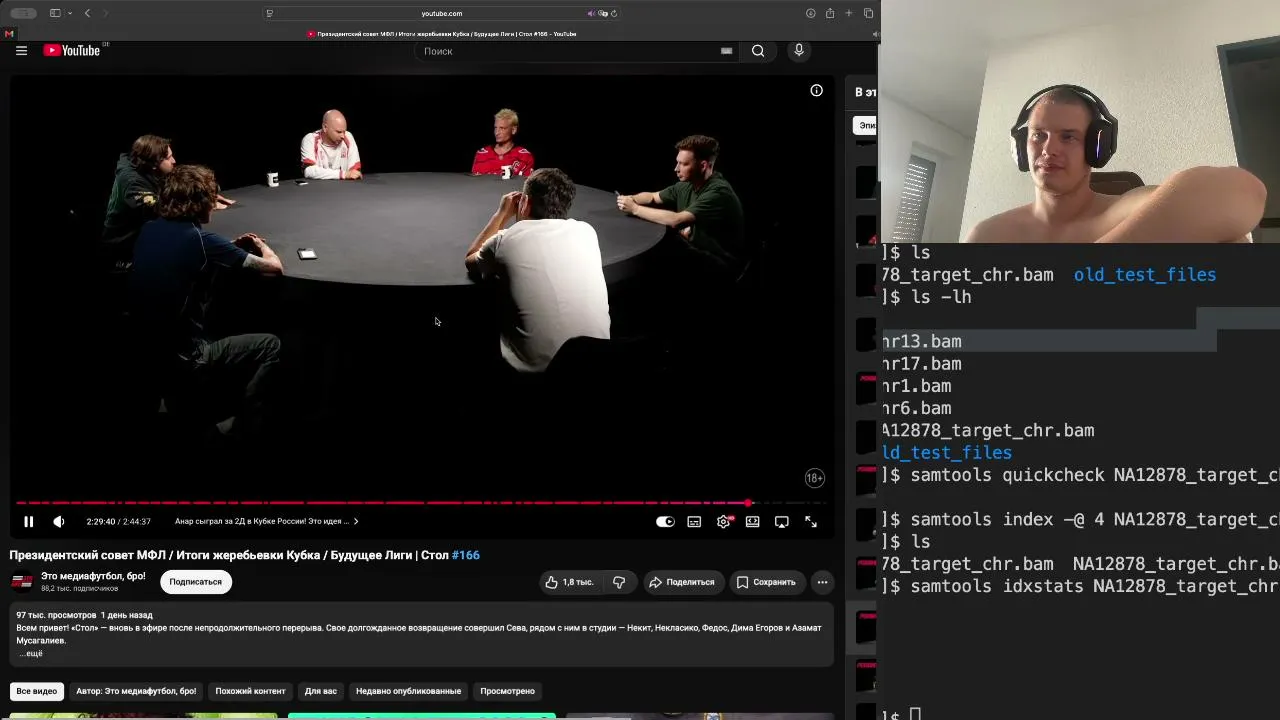1280x720 pixels.
Task: Switch the player to theater mode
Action: [752, 521]
